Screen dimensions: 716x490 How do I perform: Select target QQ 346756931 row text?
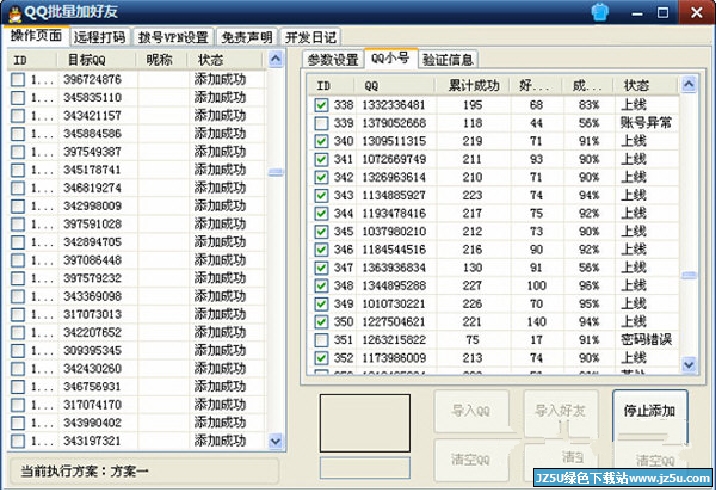(x=92, y=387)
